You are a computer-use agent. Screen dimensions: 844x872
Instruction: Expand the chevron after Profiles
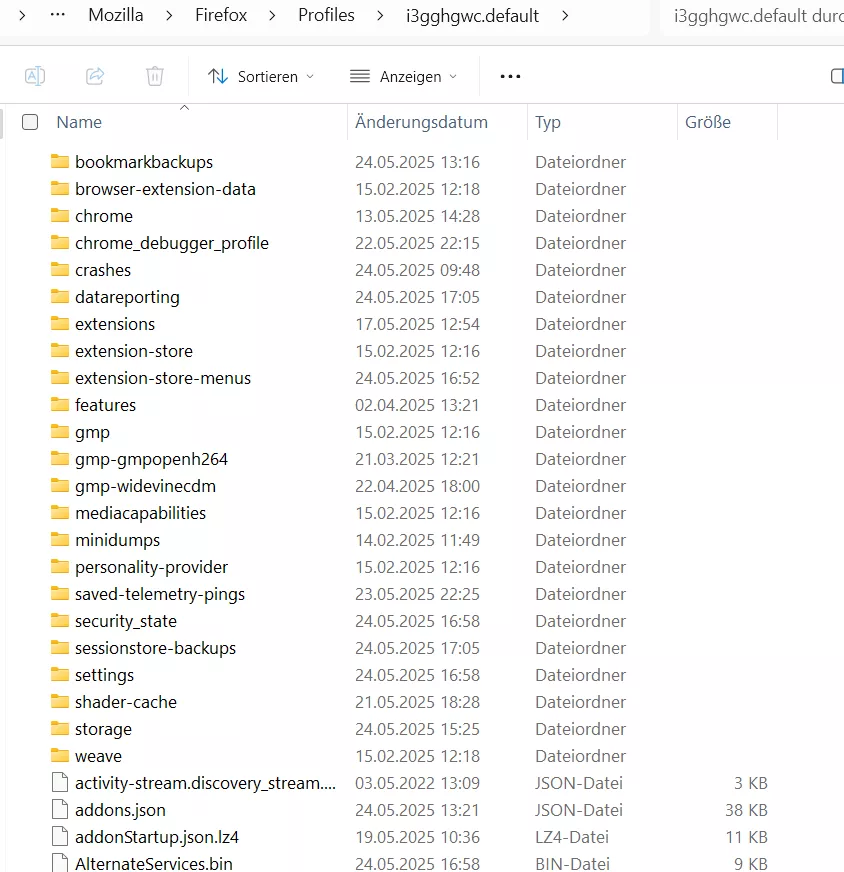tap(380, 16)
